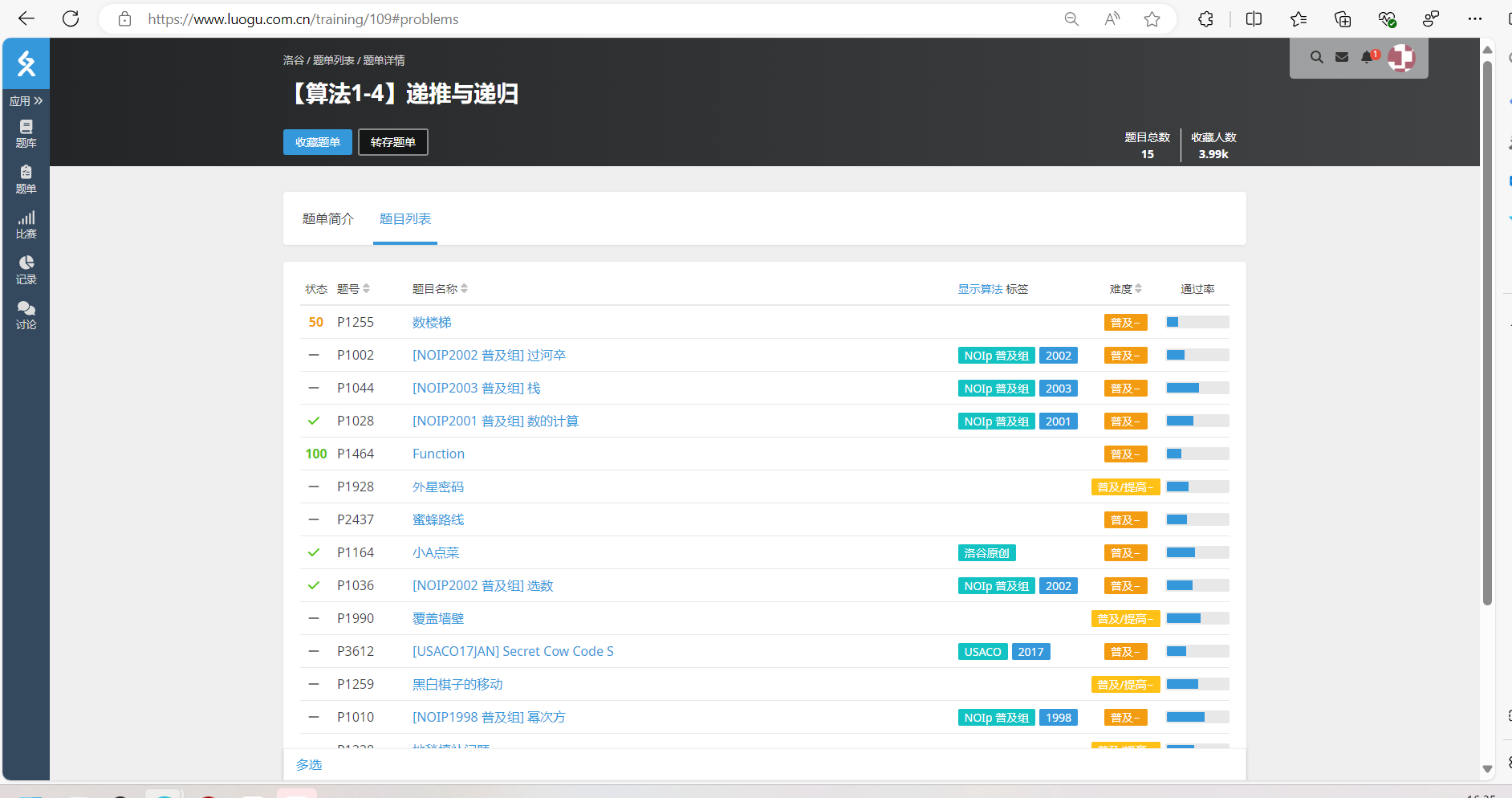
Task: Open the 题库 problem library icon
Action: coord(26,133)
